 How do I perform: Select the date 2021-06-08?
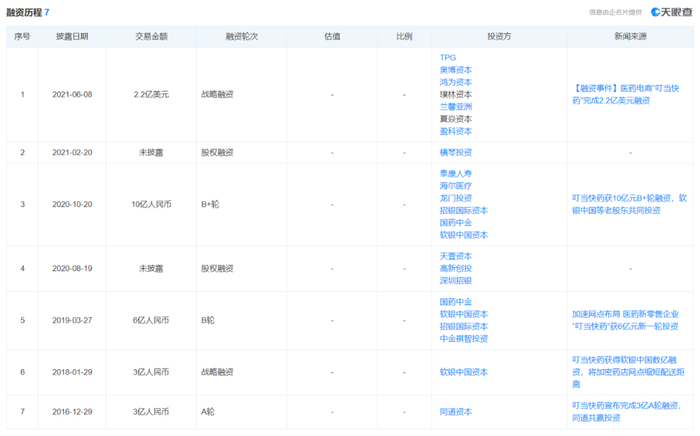(72, 95)
